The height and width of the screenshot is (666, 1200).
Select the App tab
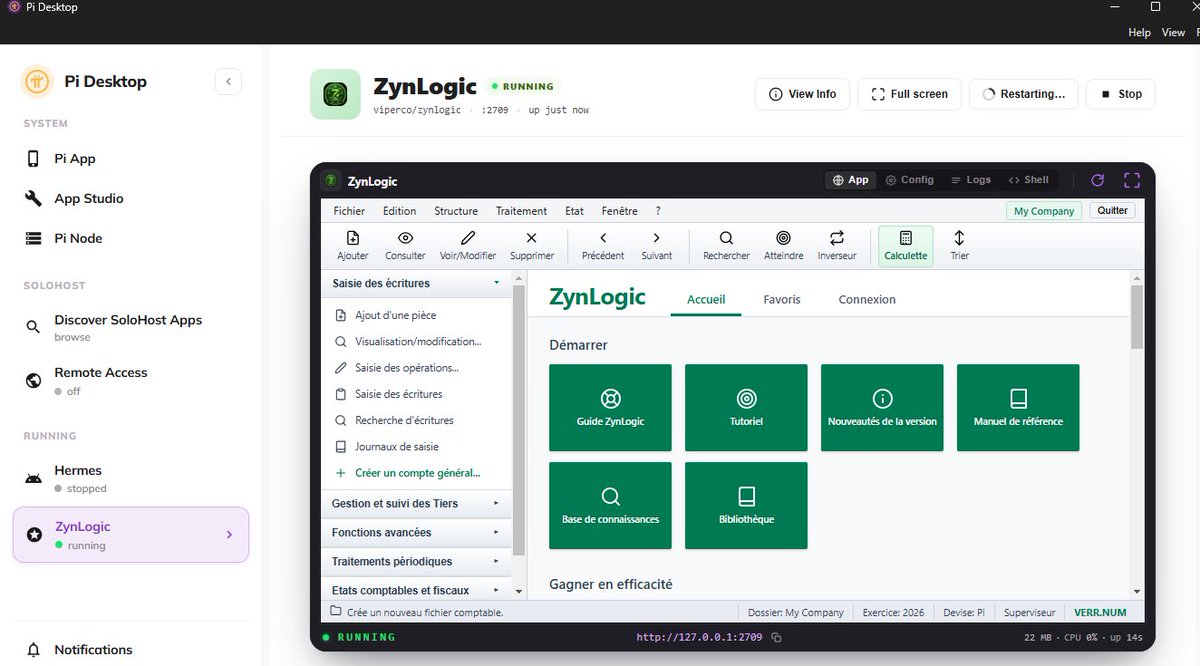(850, 180)
